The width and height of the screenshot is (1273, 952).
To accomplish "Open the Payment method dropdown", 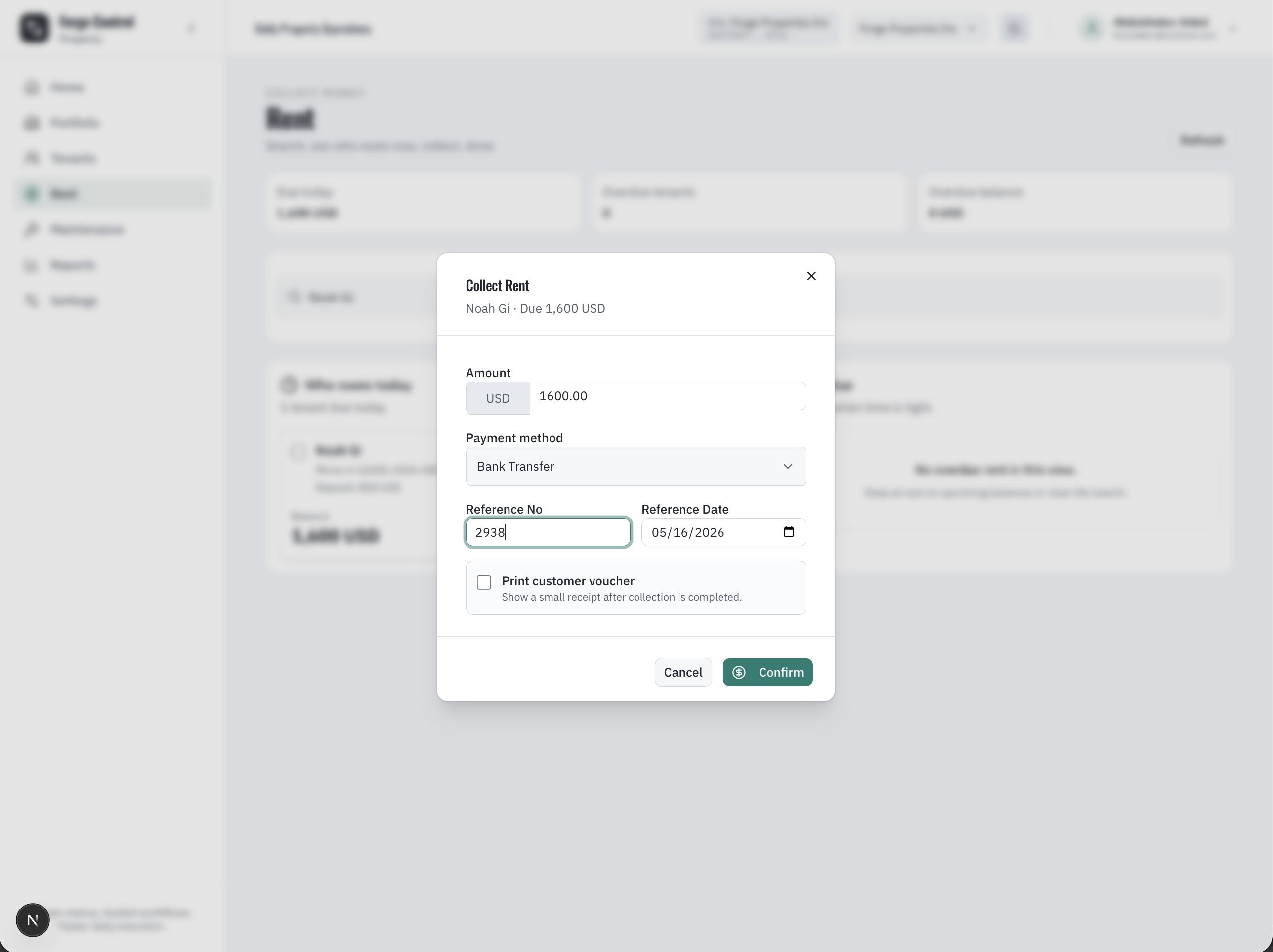I will [636, 466].
